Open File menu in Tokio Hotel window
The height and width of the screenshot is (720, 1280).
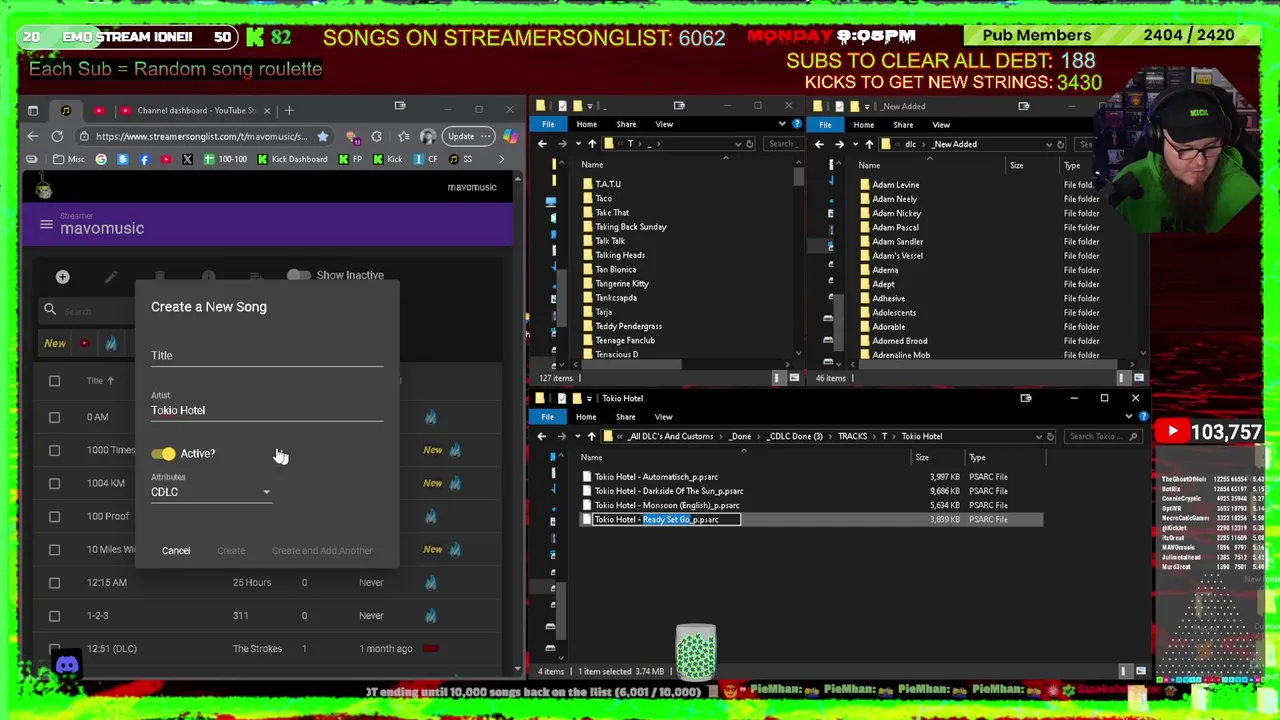pos(548,417)
